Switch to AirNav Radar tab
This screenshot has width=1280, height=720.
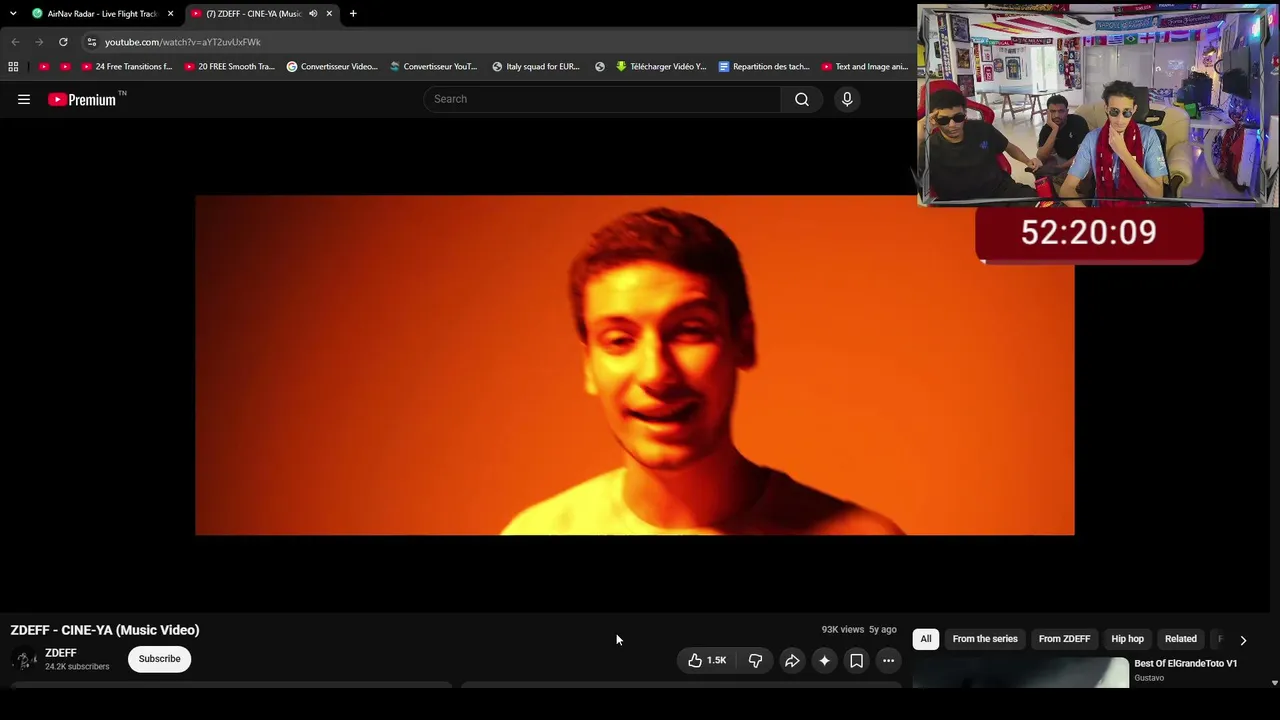point(102,14)
